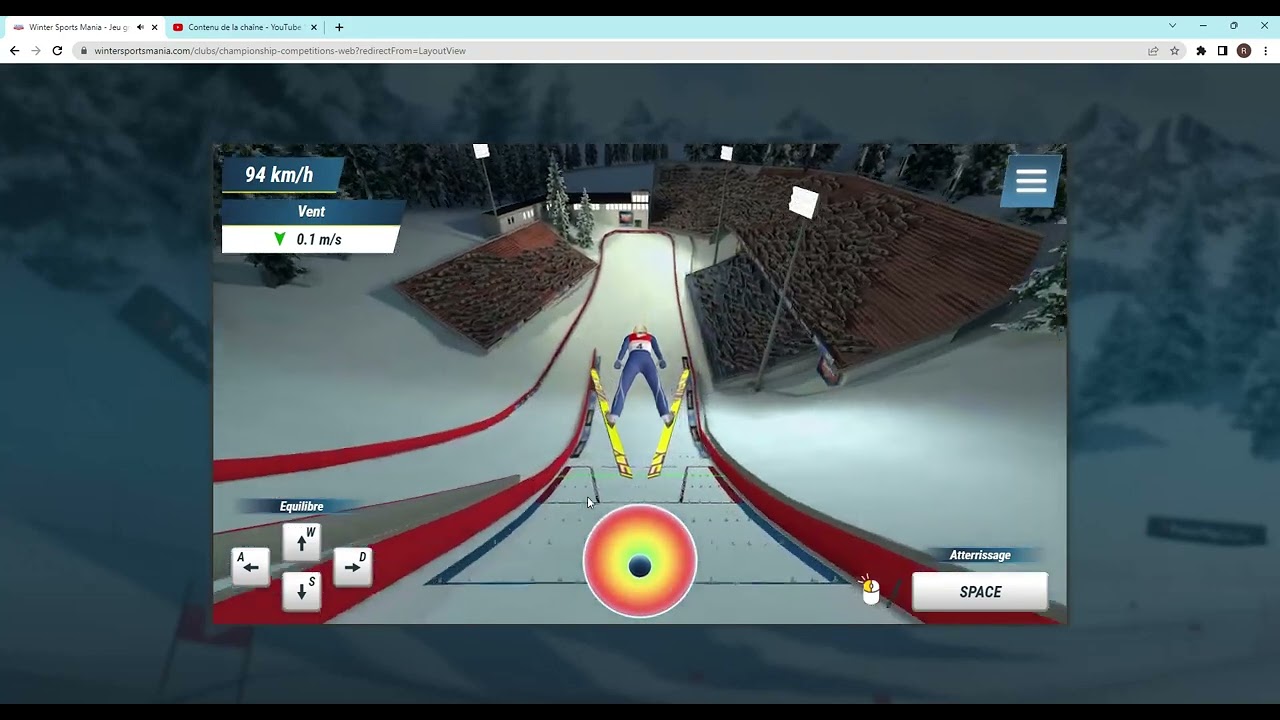
Task: View site information lock icon
Action: (84, 50)
